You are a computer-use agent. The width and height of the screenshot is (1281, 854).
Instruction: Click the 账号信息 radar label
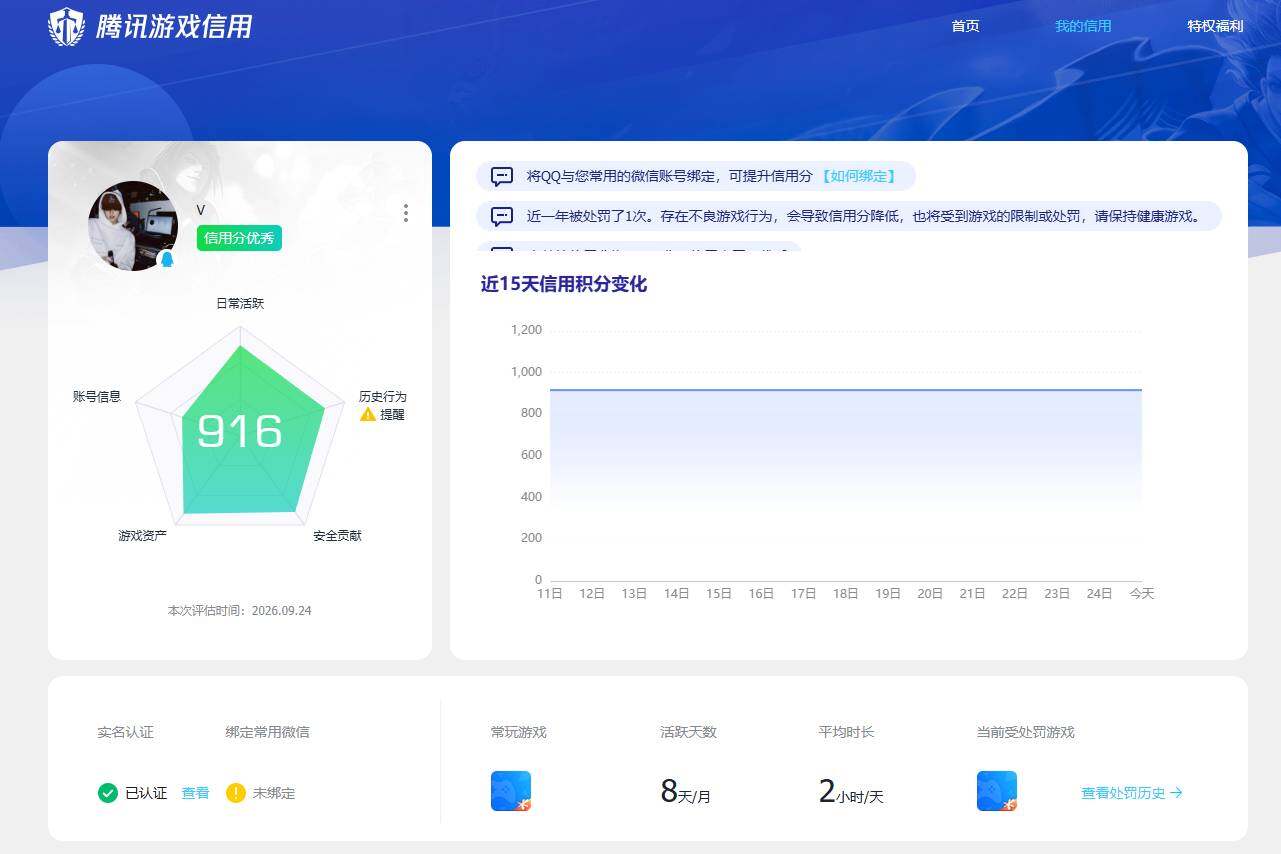[97, 396]
